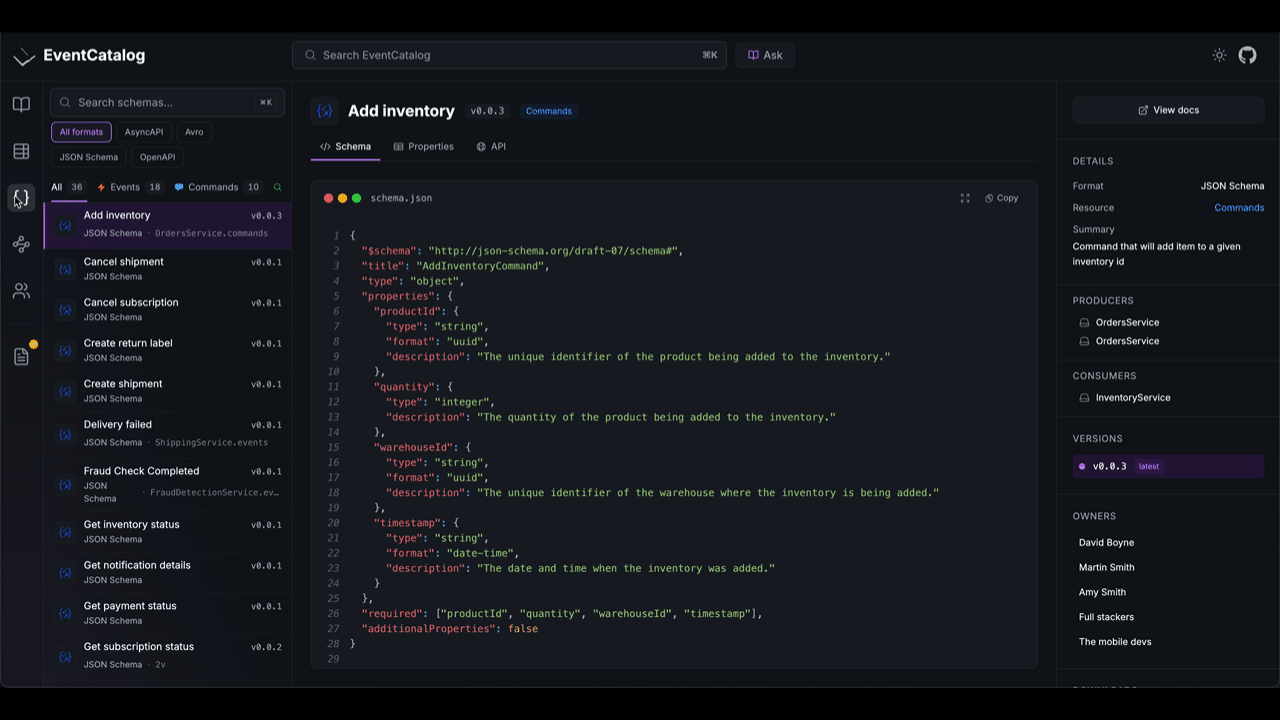
Task: Click the fullscreen expand icon on schema.json
Action: pyautogui.click(x=965, y=198)
